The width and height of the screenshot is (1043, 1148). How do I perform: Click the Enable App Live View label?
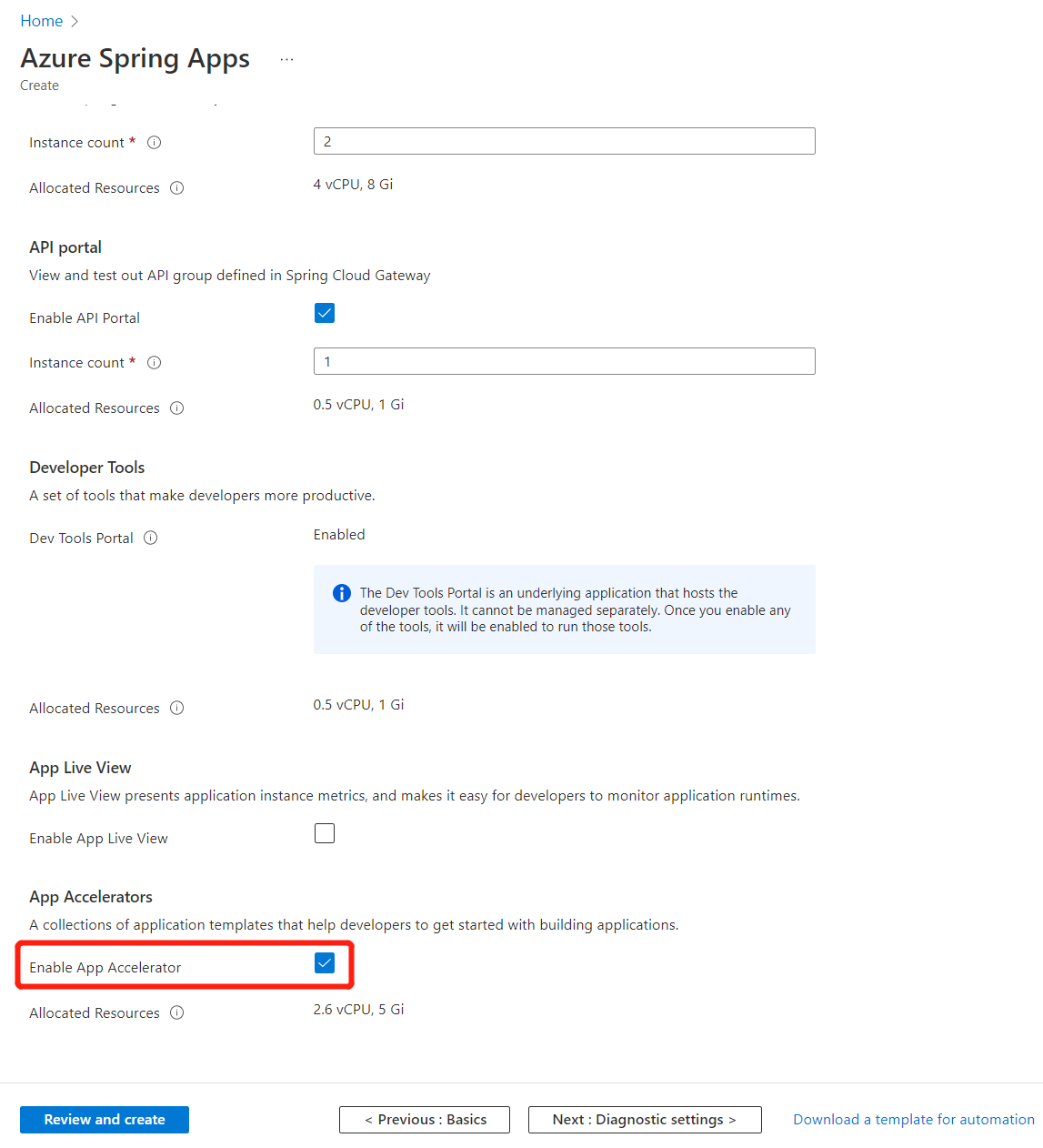pyautogui.click(x=98, y=839)
